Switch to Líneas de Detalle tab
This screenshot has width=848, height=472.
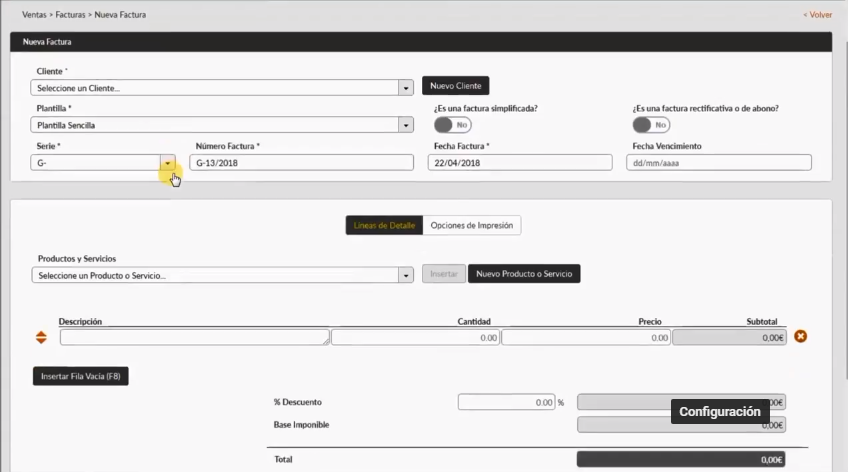384,226
